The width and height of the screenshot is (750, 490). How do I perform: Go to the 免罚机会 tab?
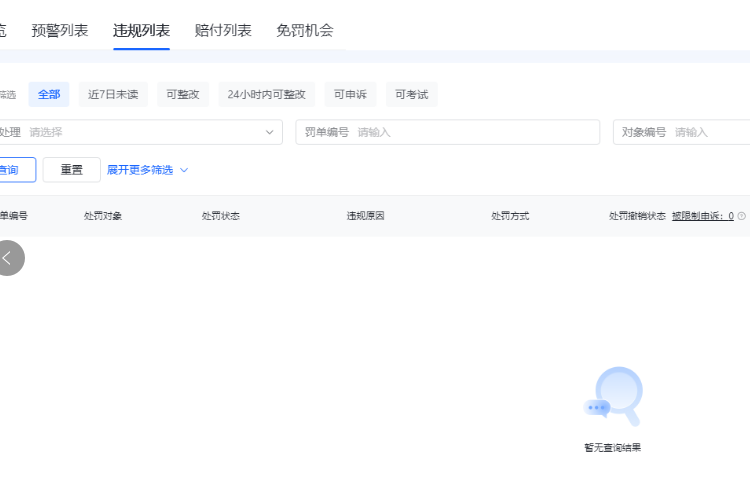click(305, 31)
